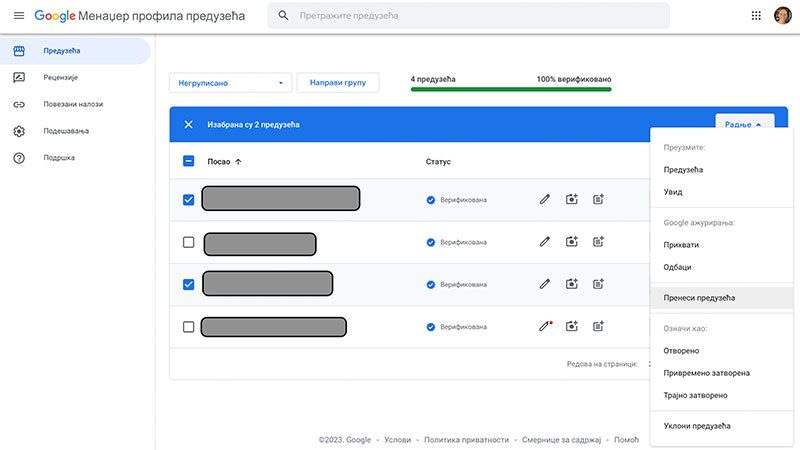This screenshot has height=450, width=800.
Task: Open the account profile avatar
Action: coord(783,16)
